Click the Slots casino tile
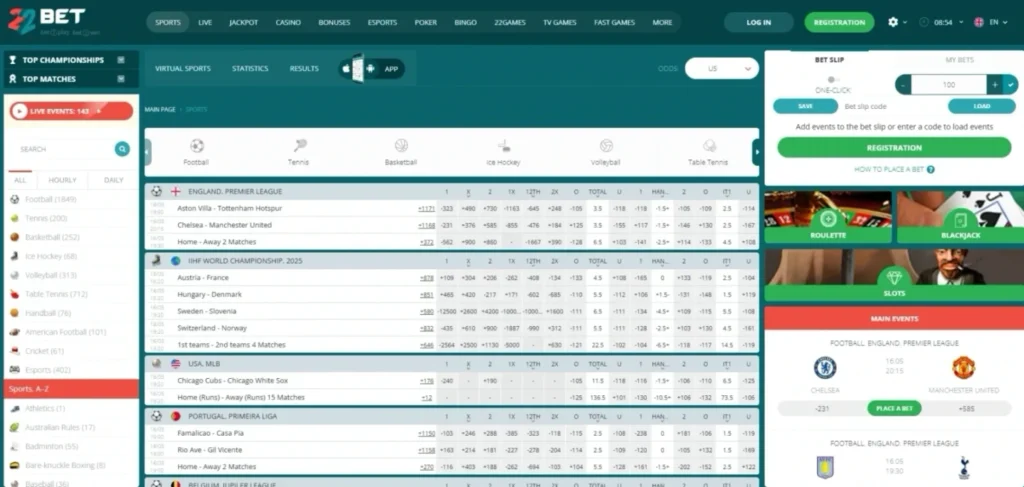 coord(894,275)
